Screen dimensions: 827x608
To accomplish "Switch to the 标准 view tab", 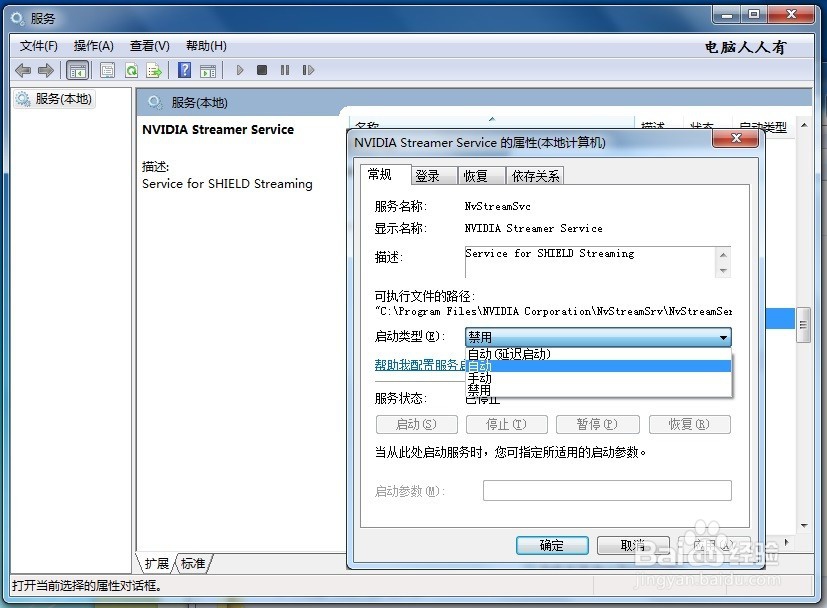I will pos(193,564).
